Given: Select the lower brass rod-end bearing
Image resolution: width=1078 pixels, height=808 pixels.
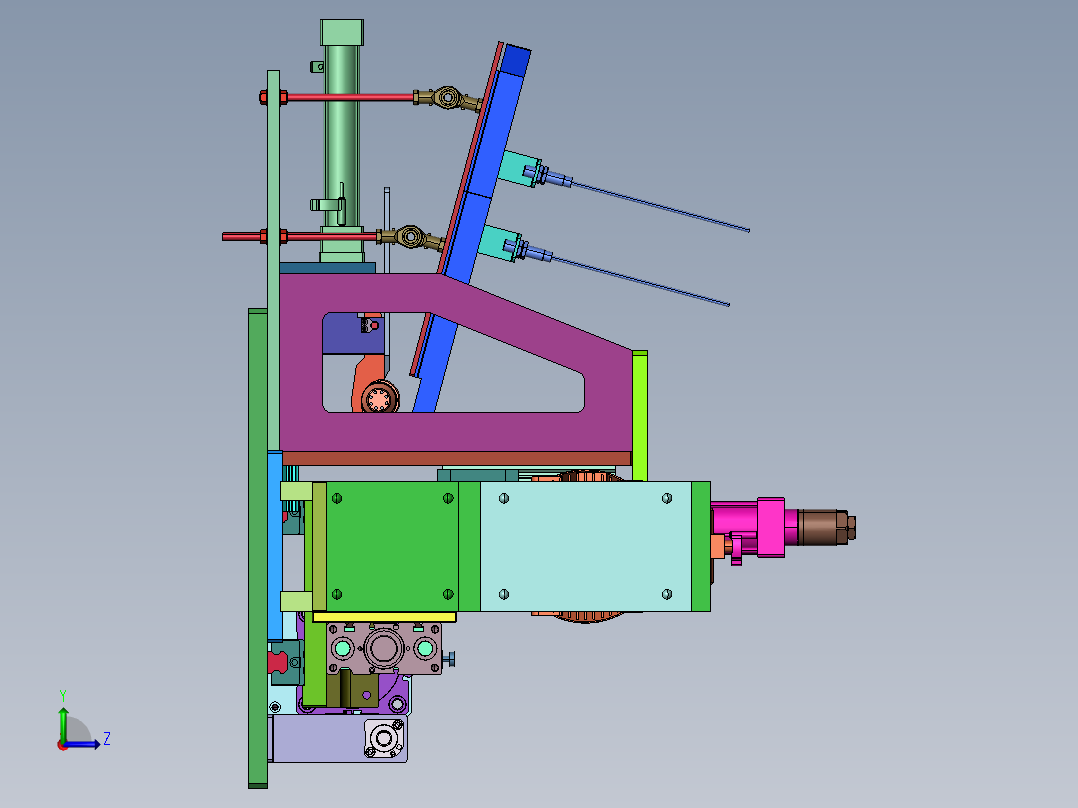Looking at the screenshot, I should [x=410, y=237].
